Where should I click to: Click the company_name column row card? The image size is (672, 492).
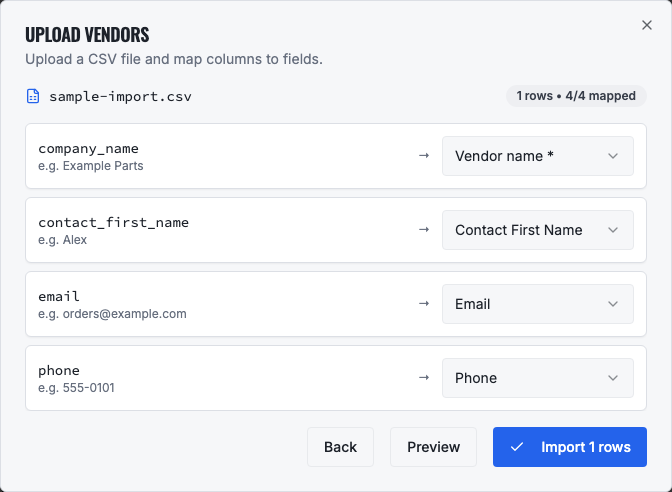point(336,156)
